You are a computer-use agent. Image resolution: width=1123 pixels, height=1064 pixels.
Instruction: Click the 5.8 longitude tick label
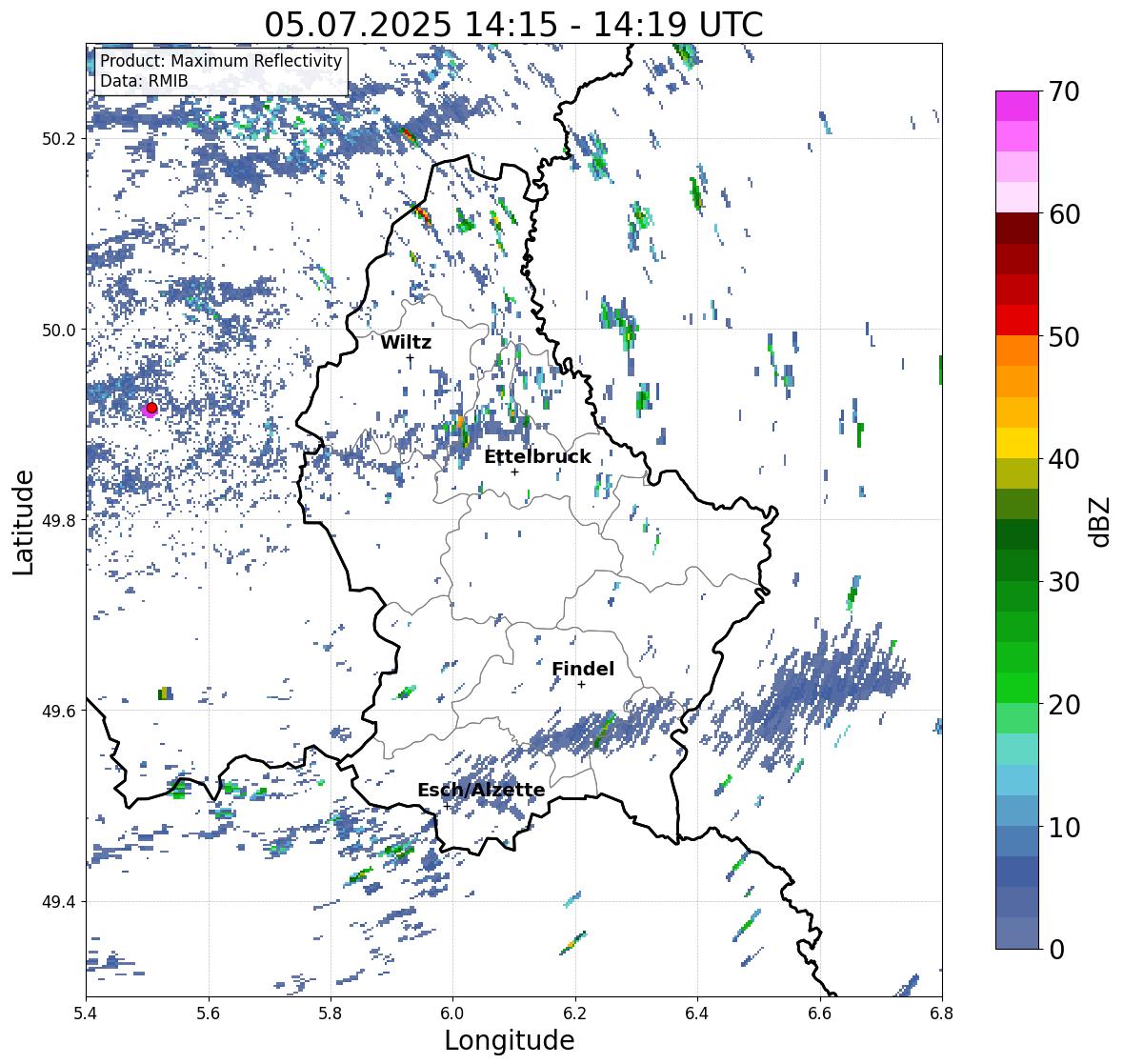(331, 1013)
